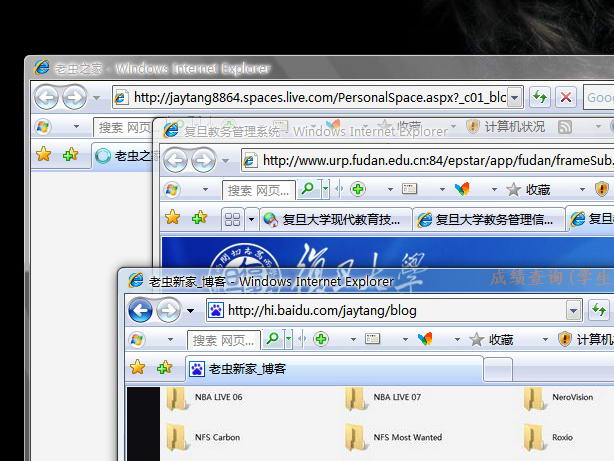Open NFS Most Wanted folder
The height and width of the screenshot is (461, 614).
(357, 438)
